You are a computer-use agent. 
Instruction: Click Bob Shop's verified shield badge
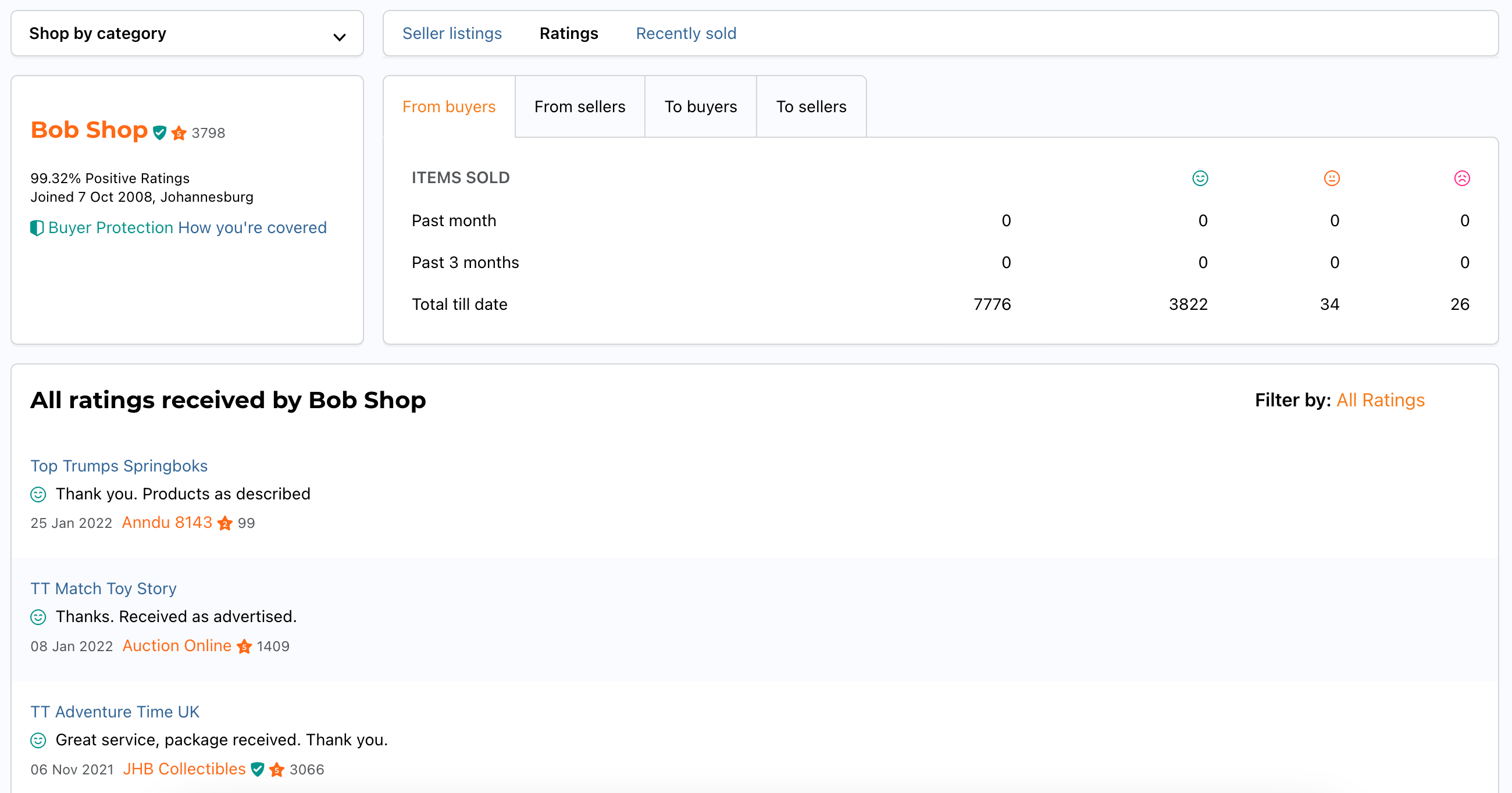click(x=160, y=133)
